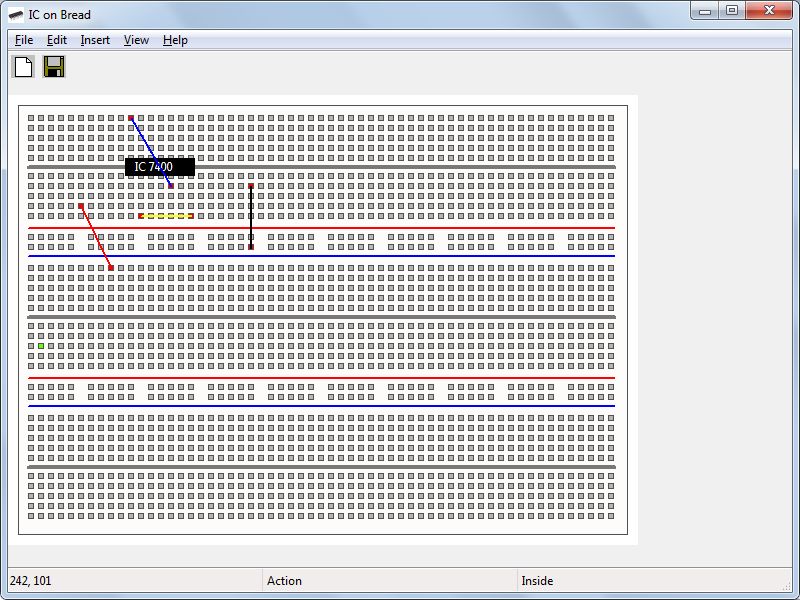The height and width of the screenshot is (600, 800).
Task: Open the File menu
Action: point(23,40)
